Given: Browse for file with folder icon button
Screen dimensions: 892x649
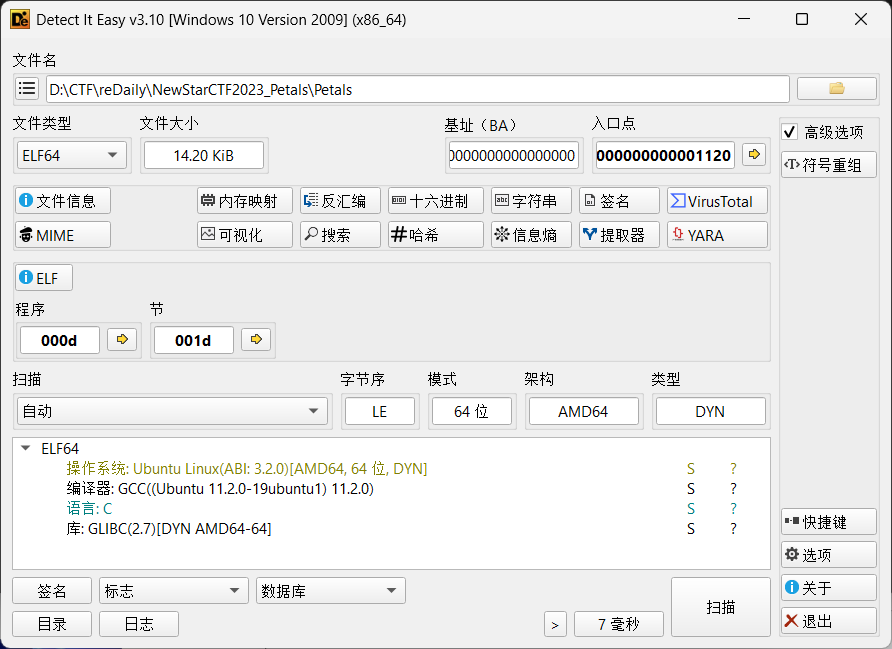Looking at the screenshot, I should [836, 89].
